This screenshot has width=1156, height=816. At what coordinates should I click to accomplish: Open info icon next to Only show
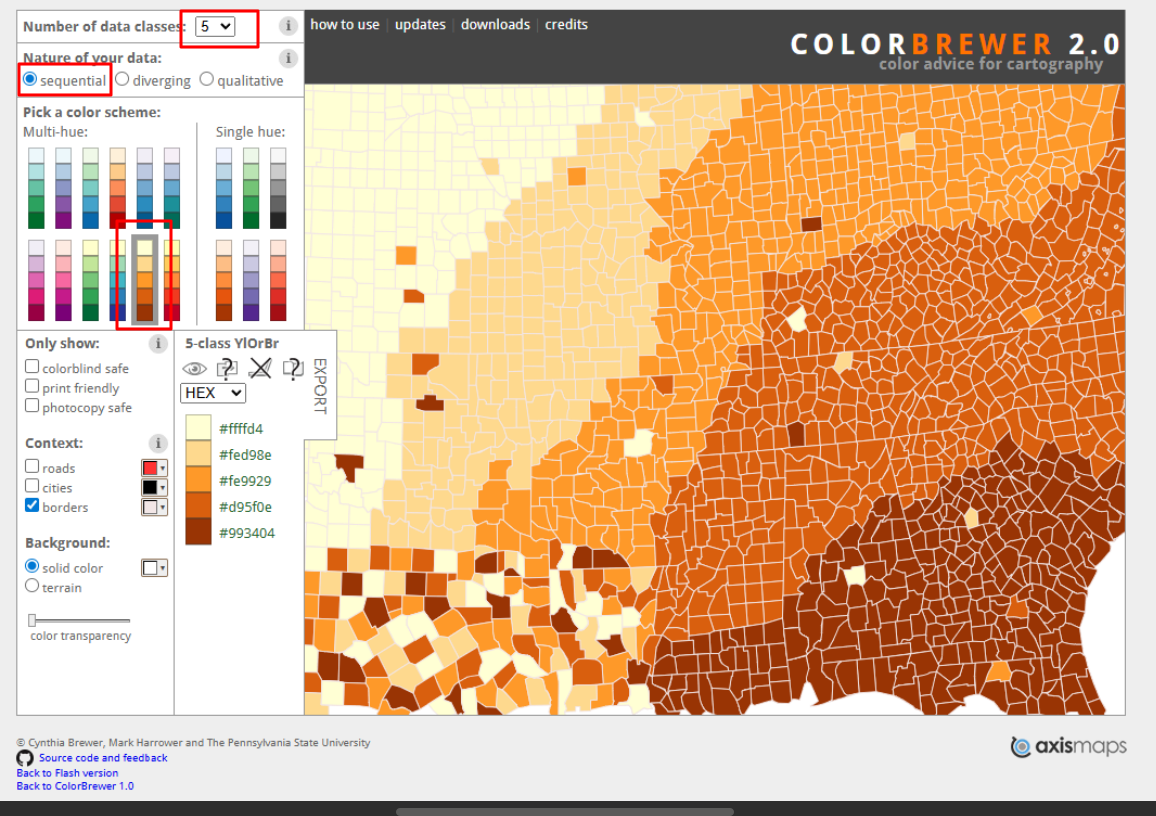tap(157, 344)
